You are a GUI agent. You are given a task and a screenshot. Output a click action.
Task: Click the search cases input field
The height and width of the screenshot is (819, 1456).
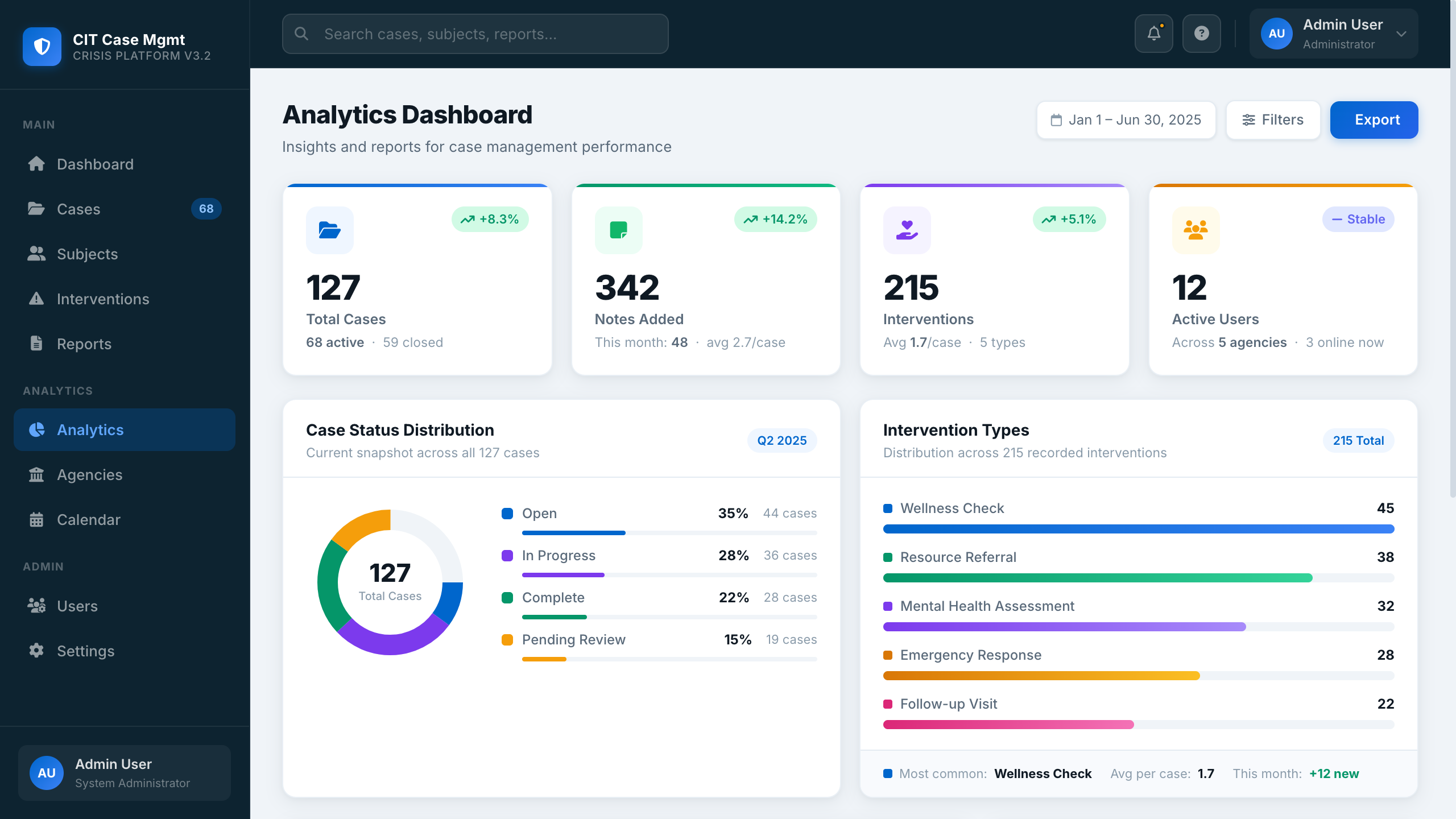pyautogui.click(x=475, y=34)
